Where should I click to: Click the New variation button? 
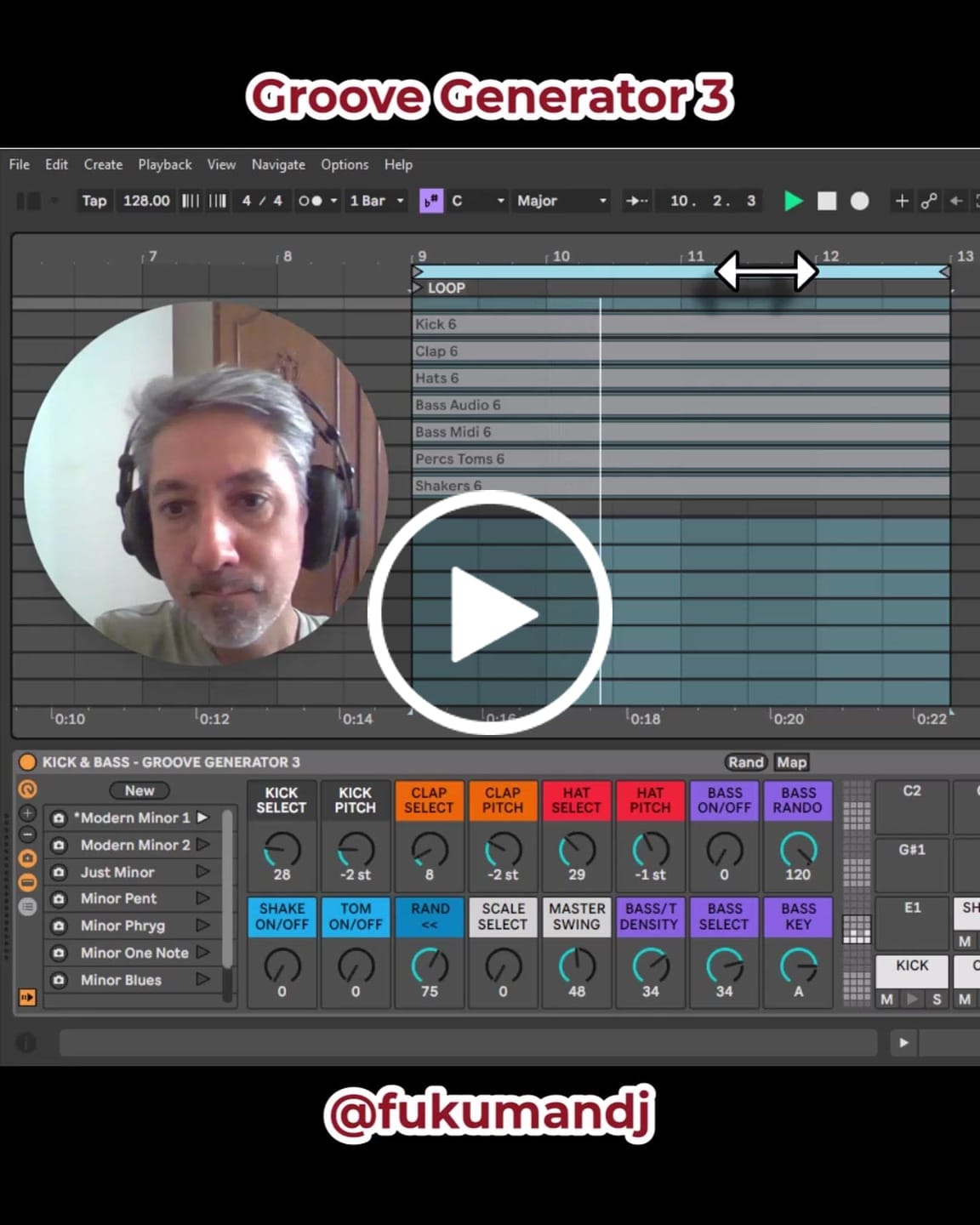(x=140, y=790)
